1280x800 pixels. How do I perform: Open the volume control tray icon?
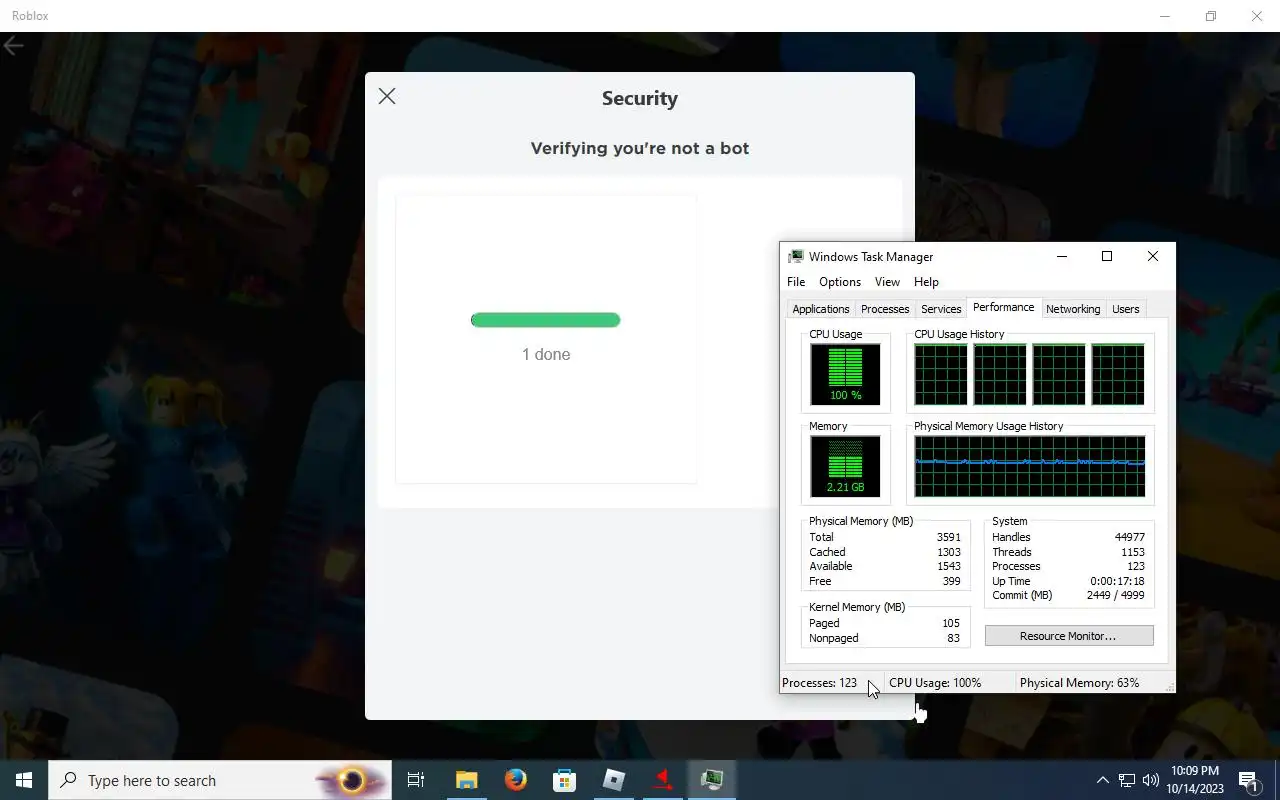coord(1151,780)
